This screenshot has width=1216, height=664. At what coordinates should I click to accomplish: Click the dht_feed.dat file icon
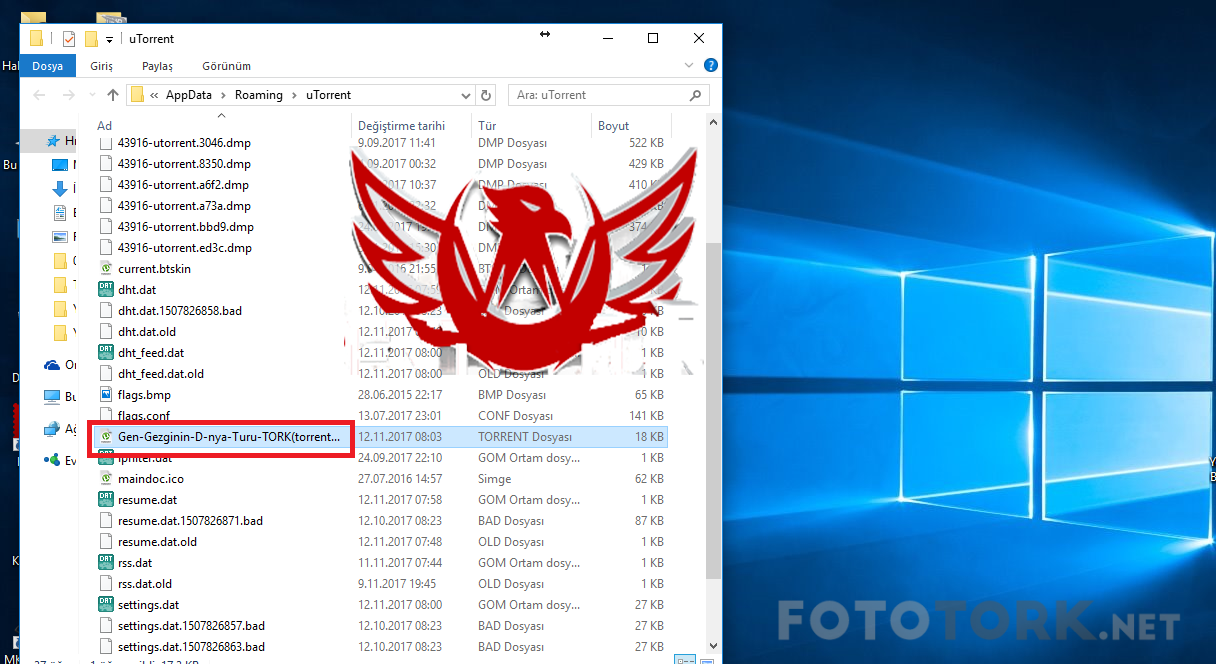tap(106, 352)
